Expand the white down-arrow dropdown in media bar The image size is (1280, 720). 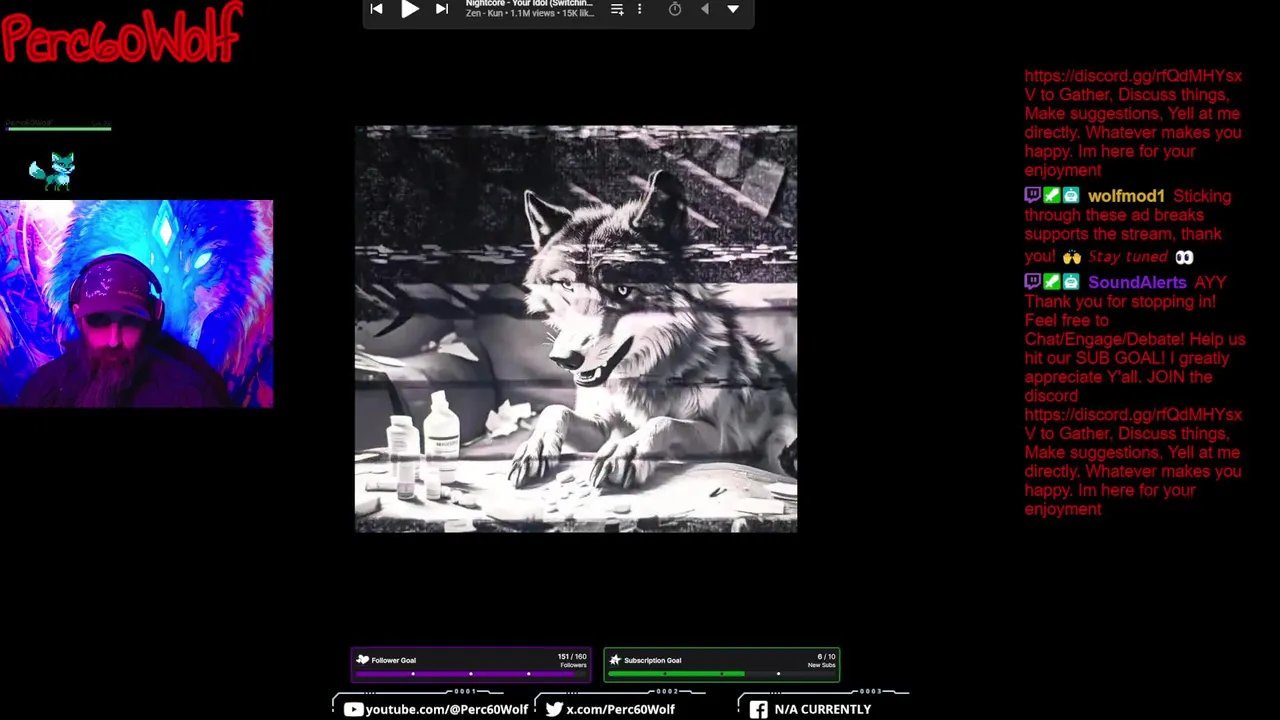733,9
